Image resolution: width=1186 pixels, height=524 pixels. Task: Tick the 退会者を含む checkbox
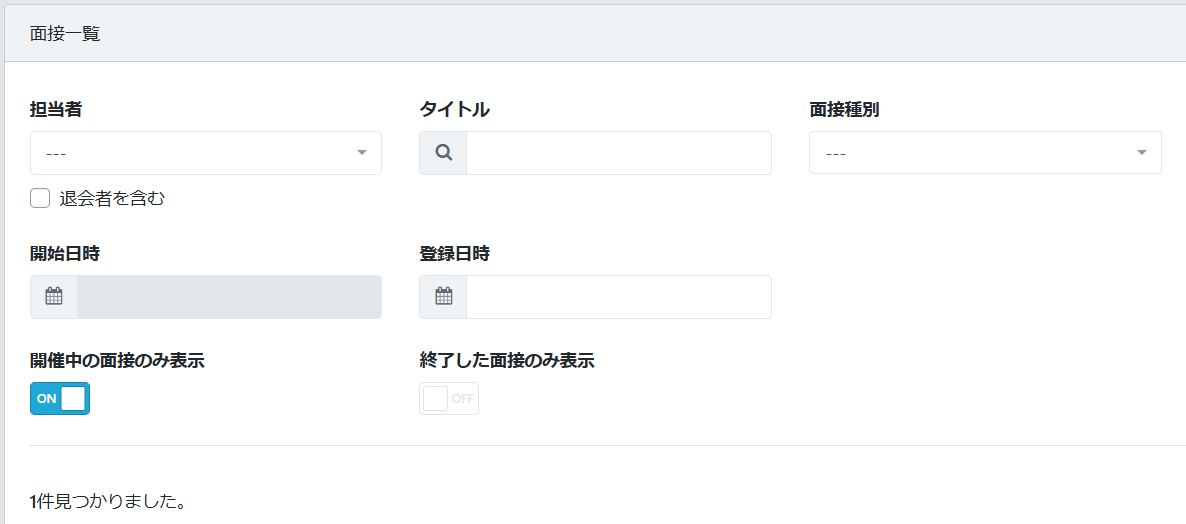click(40, 198)
